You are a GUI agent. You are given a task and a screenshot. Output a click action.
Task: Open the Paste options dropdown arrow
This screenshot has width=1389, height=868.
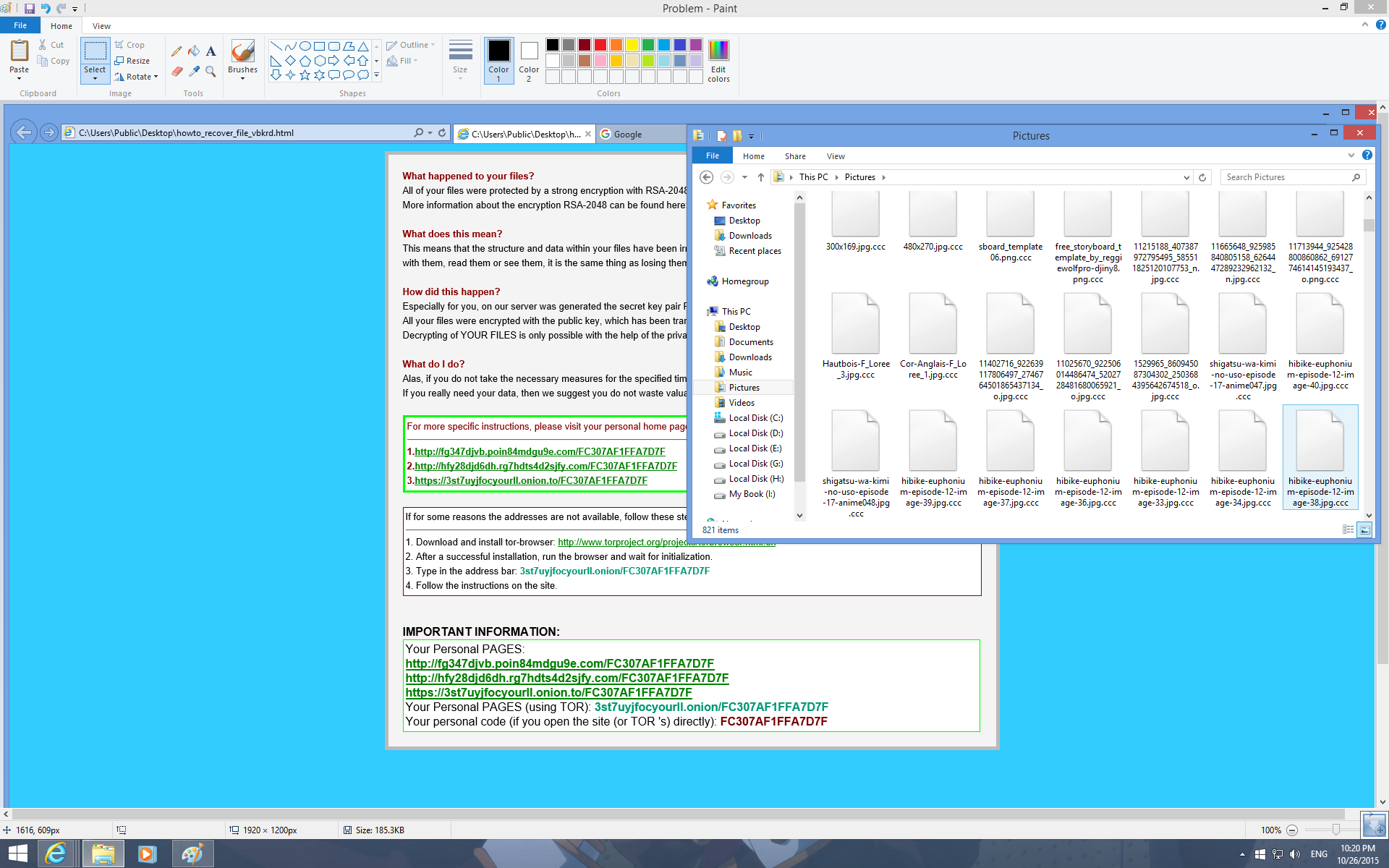click(19, 78)
